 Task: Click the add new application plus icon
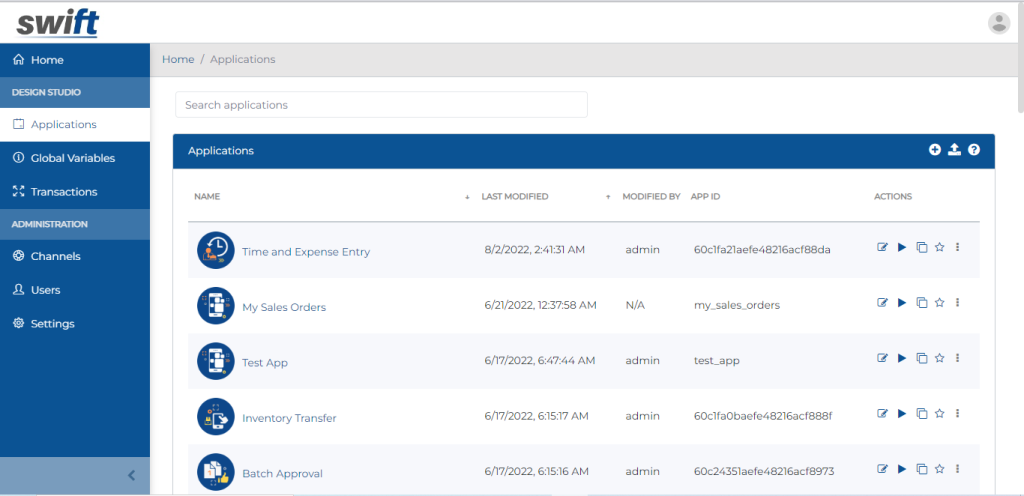click(935, 150)
